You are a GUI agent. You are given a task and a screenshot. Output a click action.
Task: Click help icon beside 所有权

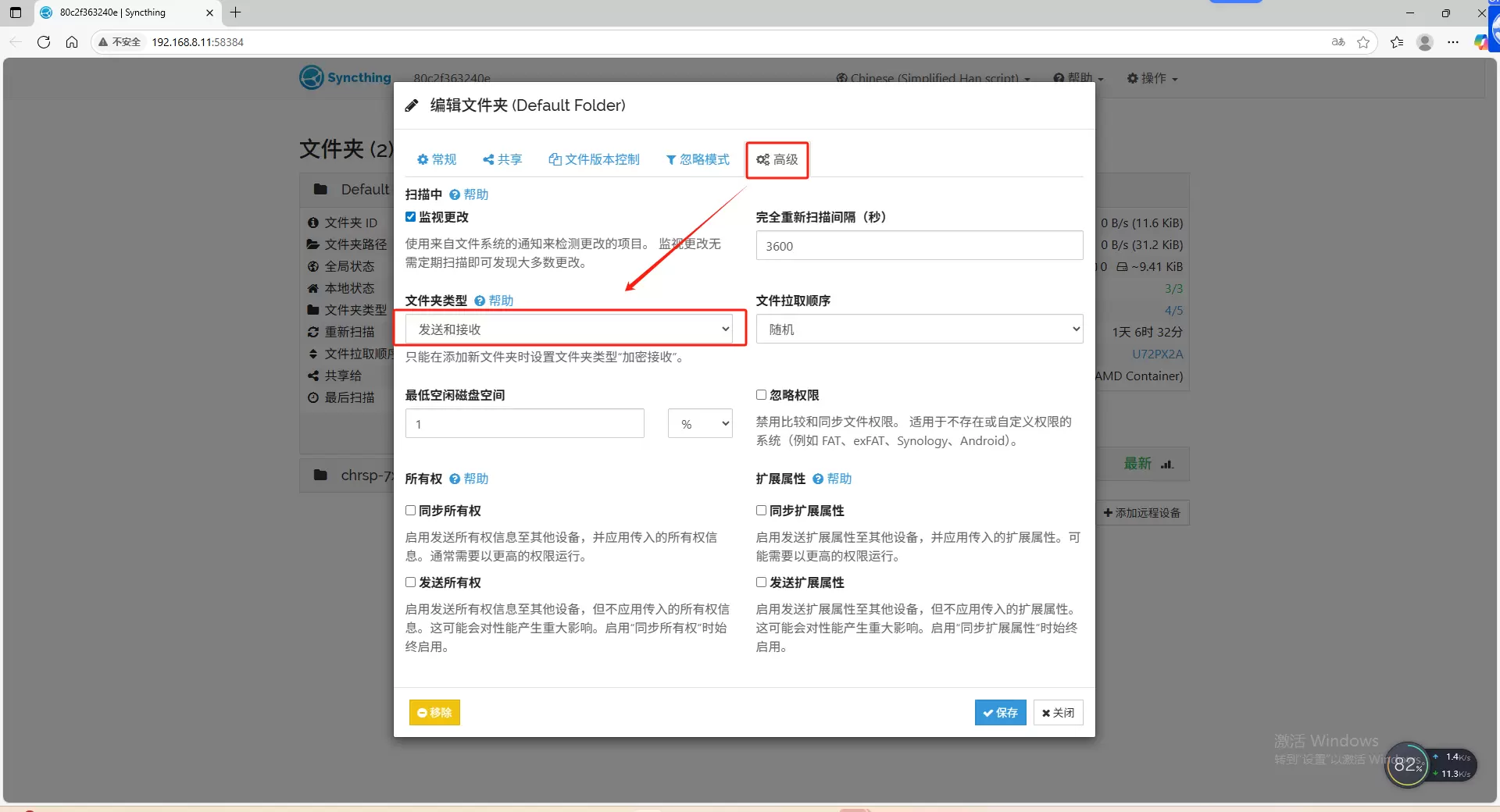[455, 479]
